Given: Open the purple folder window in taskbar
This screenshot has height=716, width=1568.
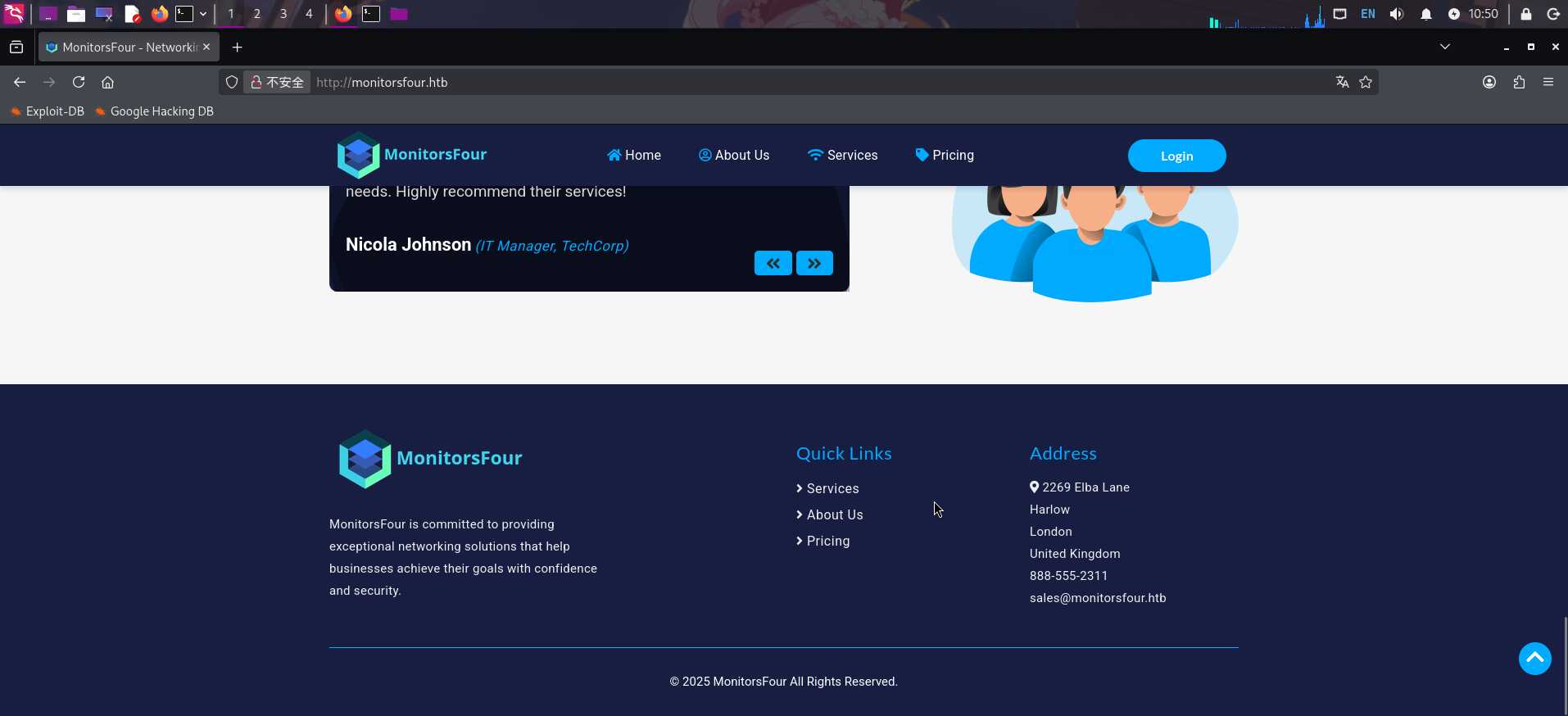Looking at the screenshot, I should point(399,14).
